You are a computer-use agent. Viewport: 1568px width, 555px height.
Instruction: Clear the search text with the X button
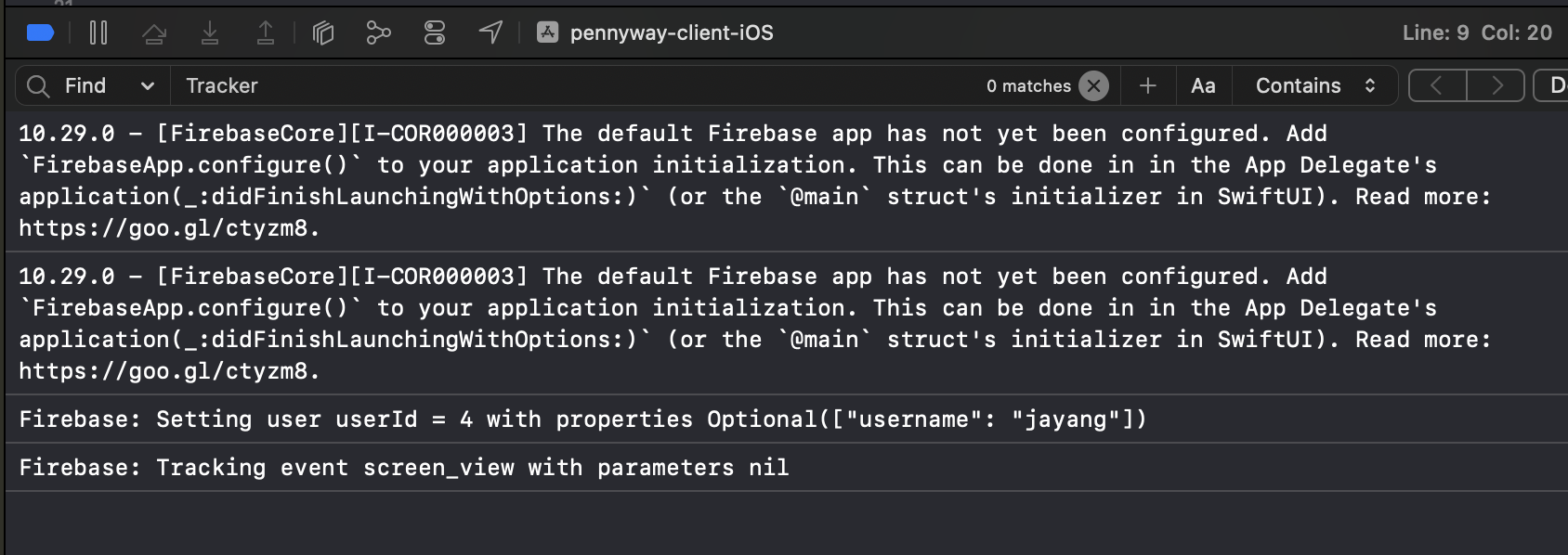pyautogui.click(x=1094, y=86)
